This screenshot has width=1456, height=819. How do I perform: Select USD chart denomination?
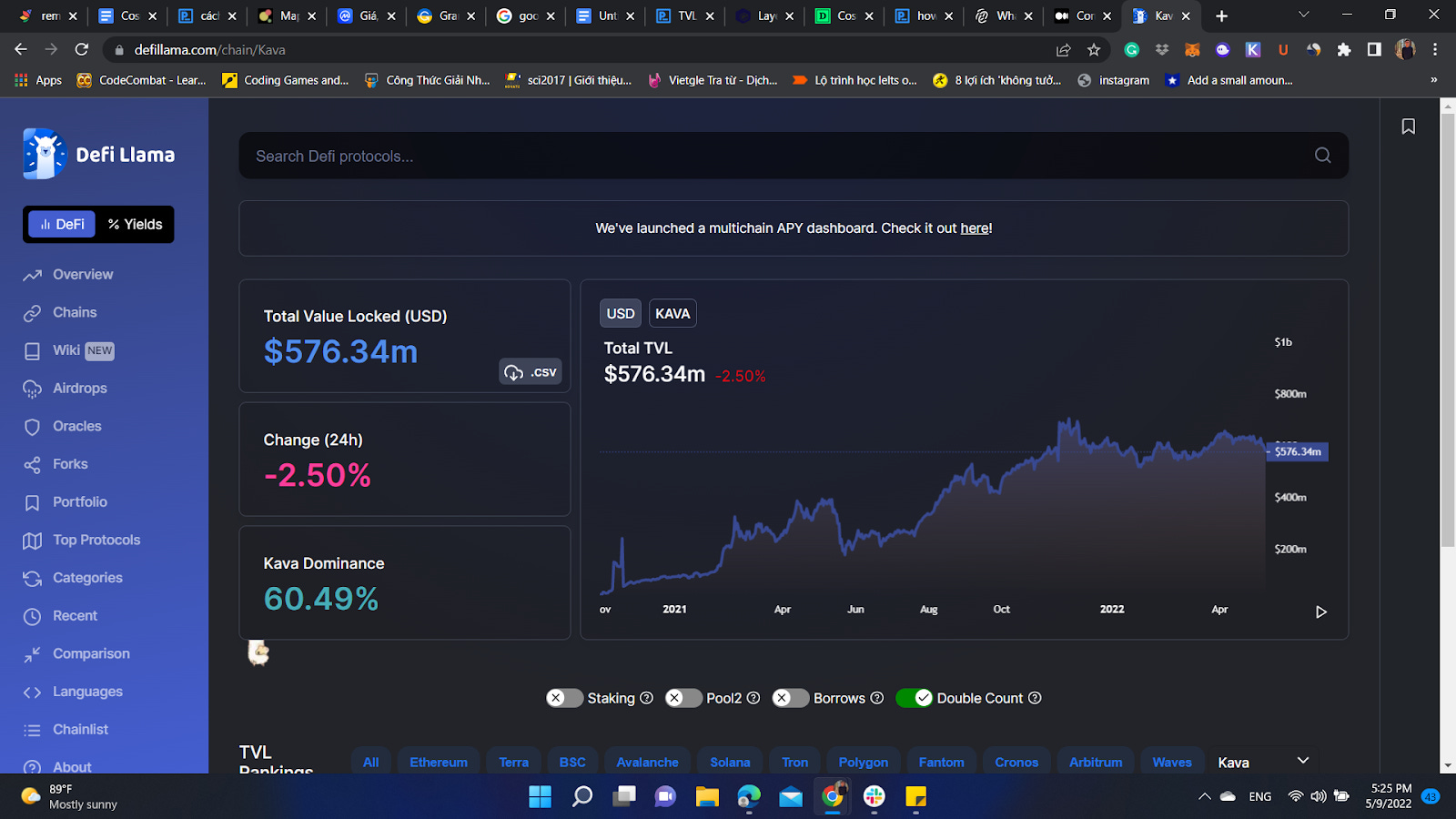(x=621, y=313)
